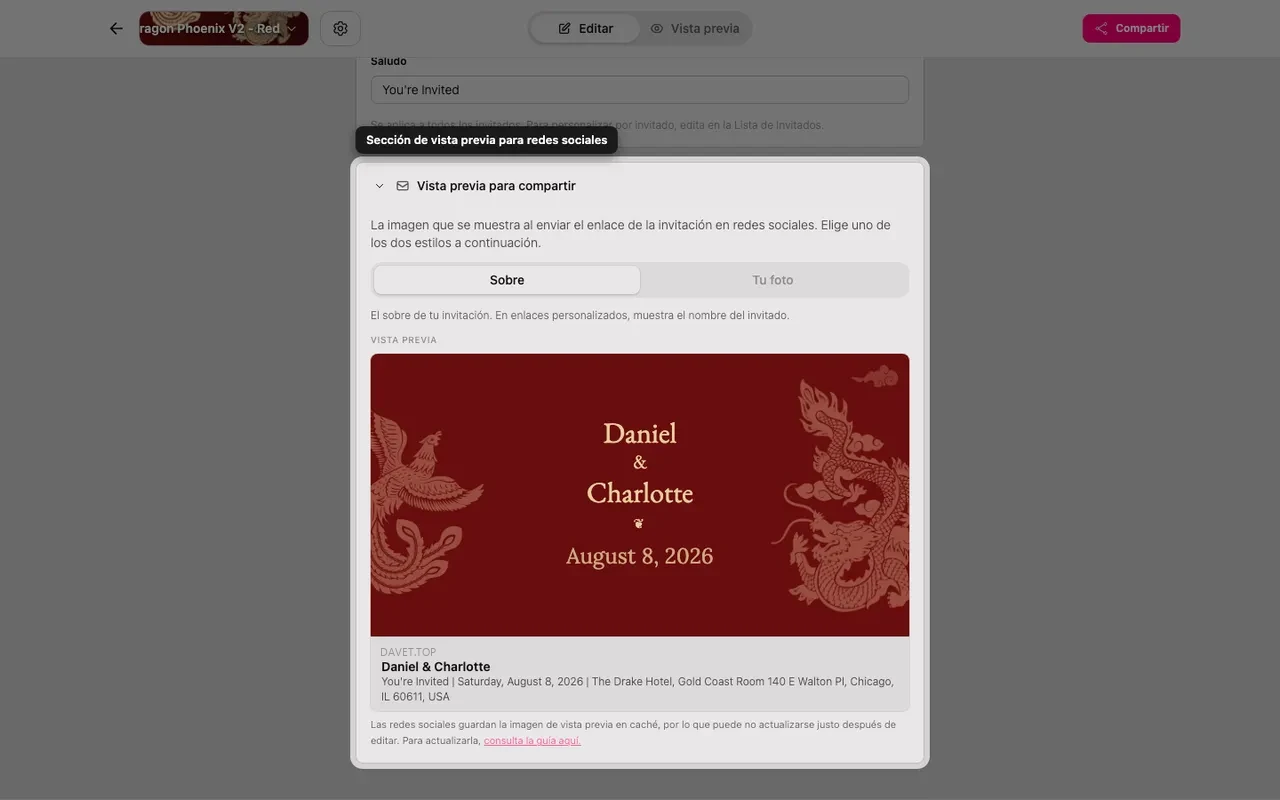Click the eye icon beside Vista previa

[x=657, y=29]
